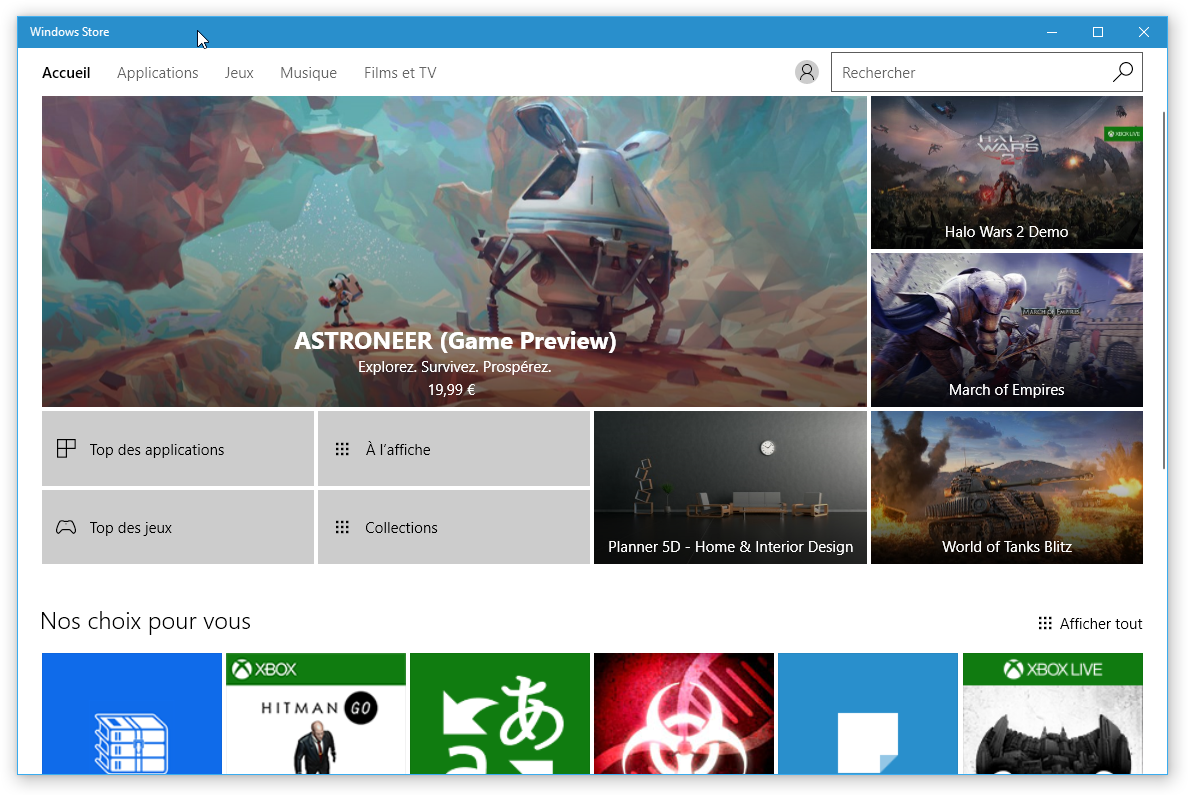Image resolution: width=1188 pixels, height=795 pixels.
Task: Click the Top des applications button
Action: tap(178, 449)
